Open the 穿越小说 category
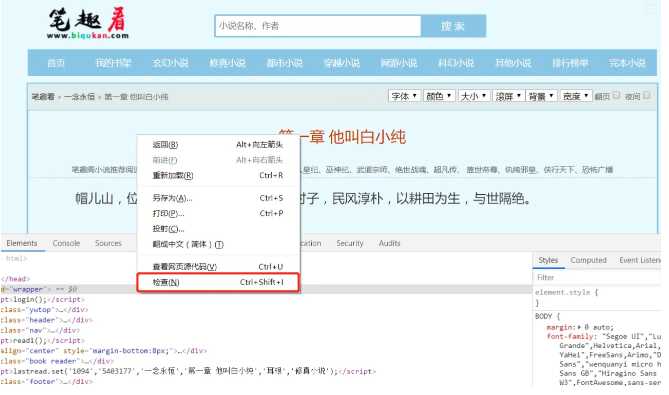The image size is (669, 395). [342, 63]
